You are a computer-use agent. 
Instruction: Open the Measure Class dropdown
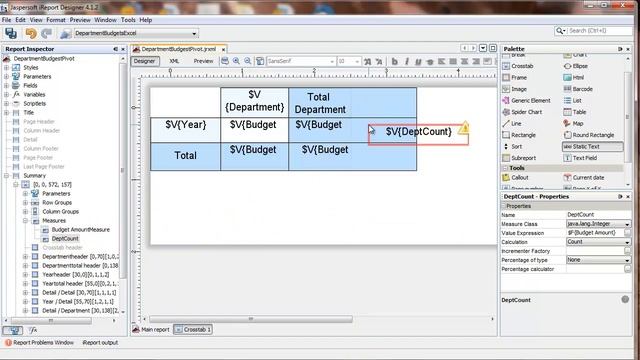pyautogui.click(x=627, y=224)
